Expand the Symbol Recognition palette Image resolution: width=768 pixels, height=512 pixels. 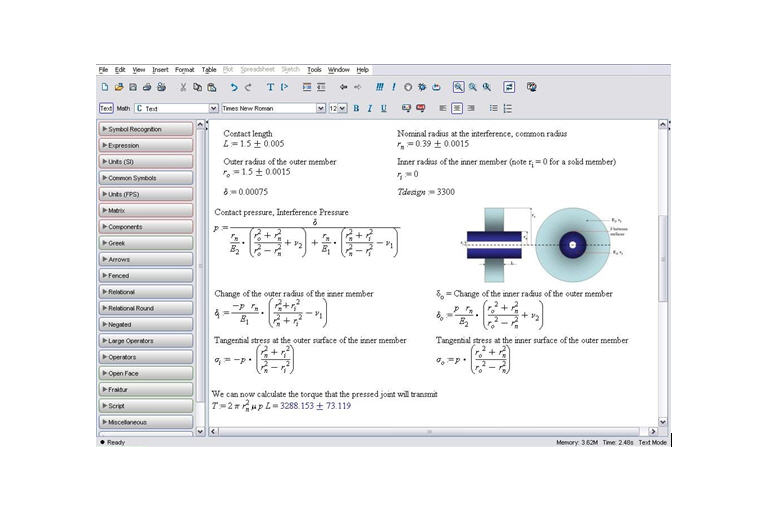point(146,129)
